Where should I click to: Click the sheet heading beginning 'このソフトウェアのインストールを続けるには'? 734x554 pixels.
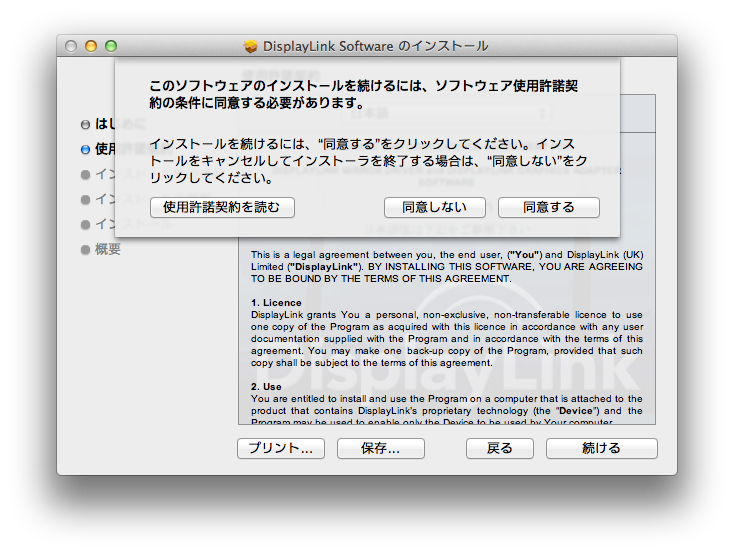pos(364,94)
